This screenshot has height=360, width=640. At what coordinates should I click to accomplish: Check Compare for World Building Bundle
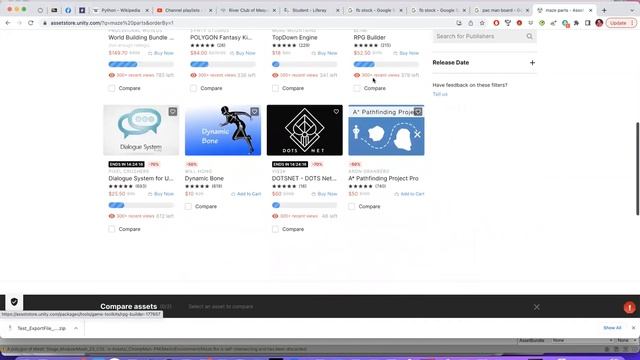(x=112, y=88)
